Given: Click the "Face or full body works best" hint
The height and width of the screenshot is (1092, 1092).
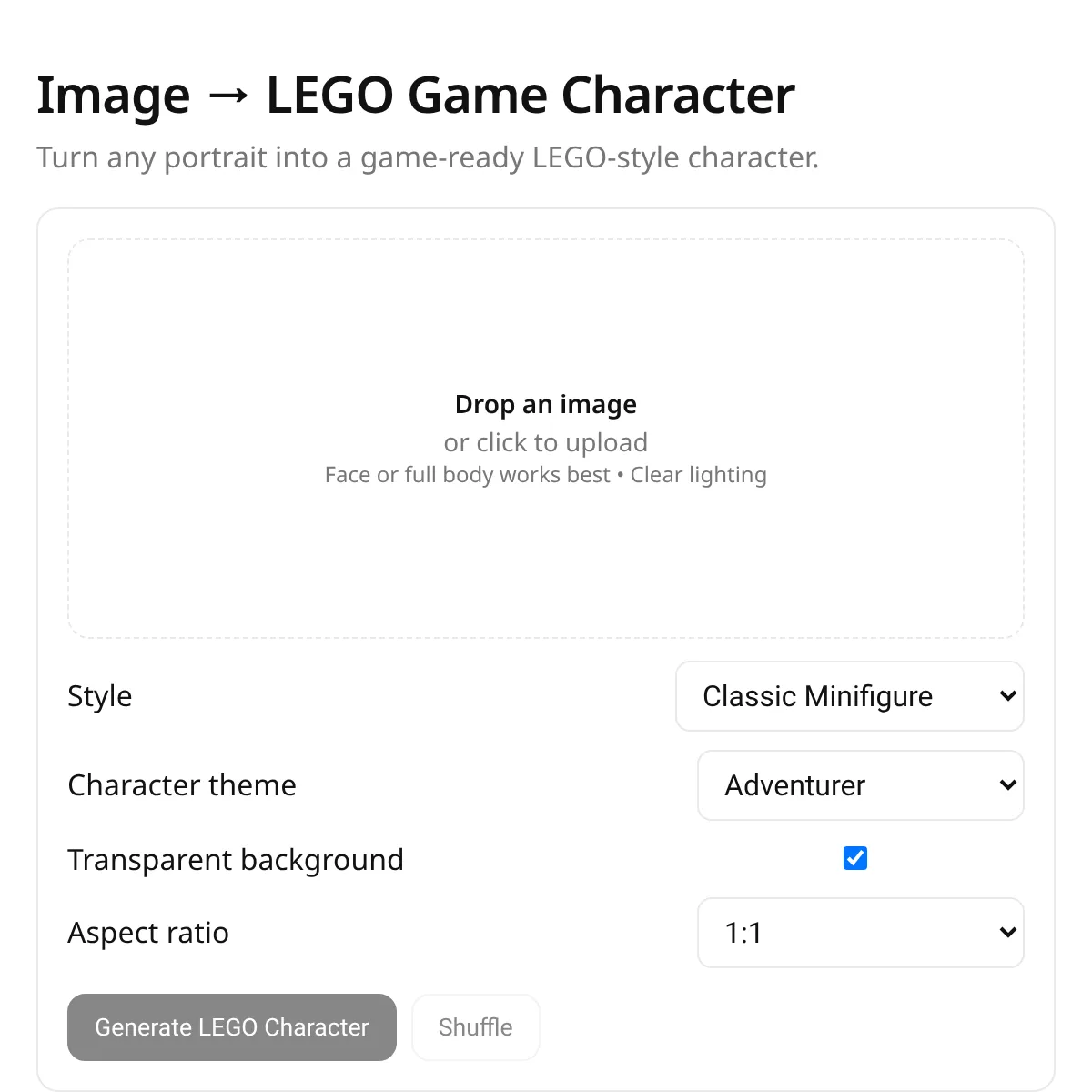Looking at the screenshot, I should tap(467, 475).
